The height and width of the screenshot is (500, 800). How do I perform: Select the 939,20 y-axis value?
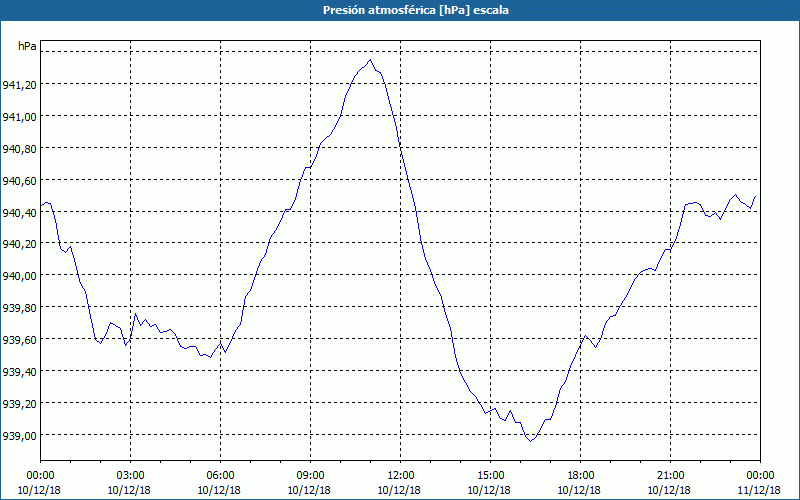click(x=19, y=404)
